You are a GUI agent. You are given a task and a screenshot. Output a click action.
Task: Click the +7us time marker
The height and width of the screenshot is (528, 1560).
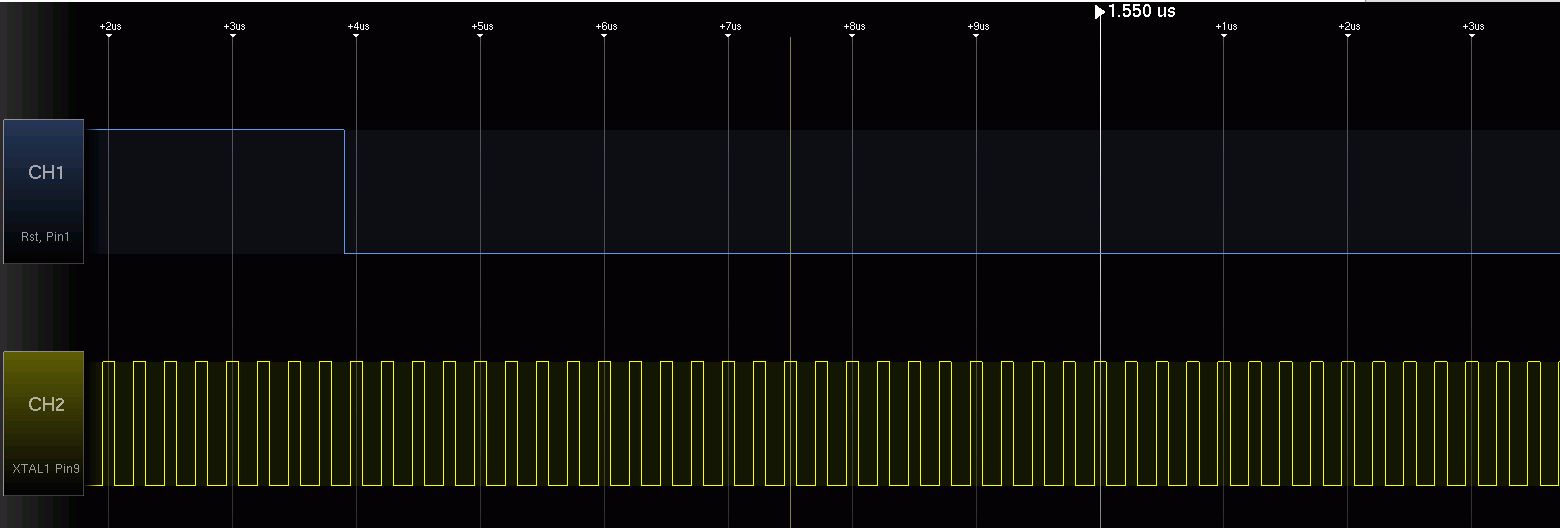tap(729, 27)
